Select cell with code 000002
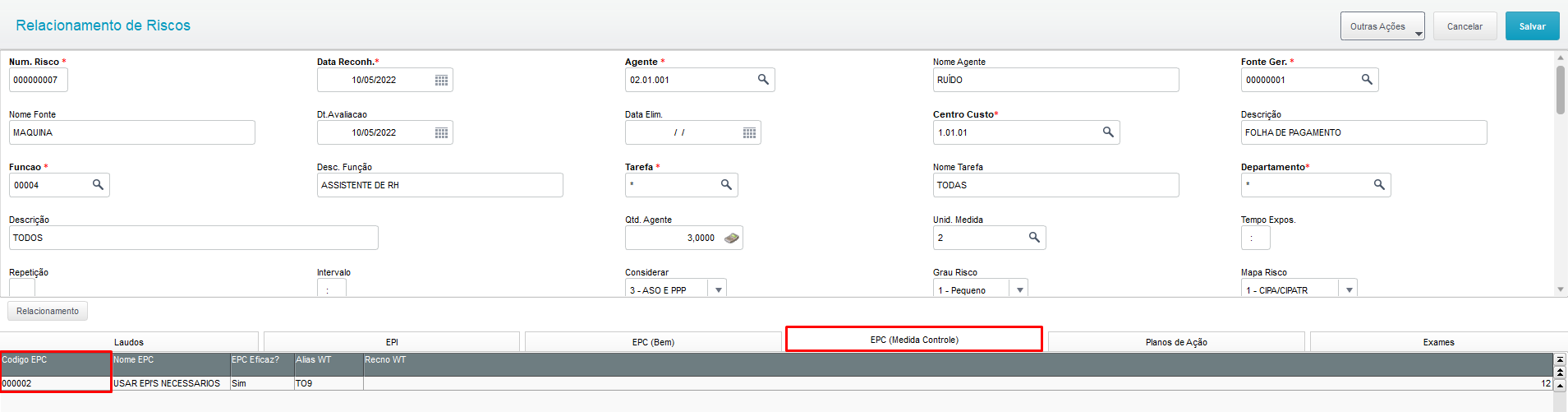1568x412 pixels. 56,383
